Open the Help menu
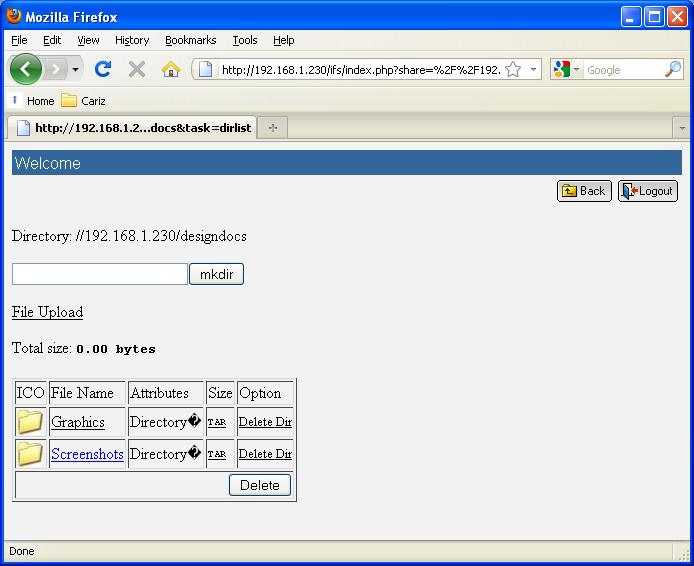 coord(283,40)
